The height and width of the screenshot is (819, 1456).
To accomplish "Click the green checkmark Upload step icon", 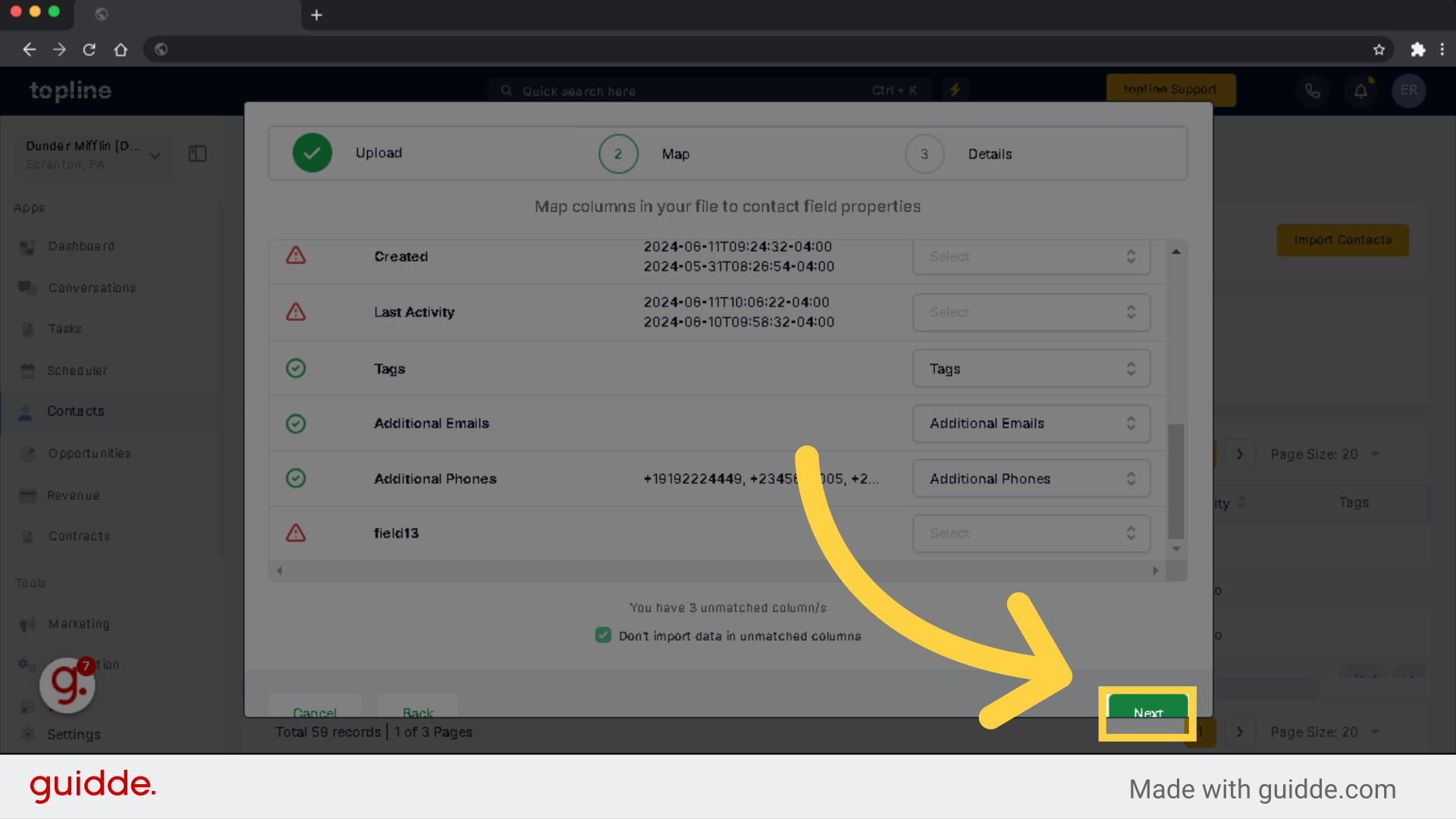I will coord(312,152).
